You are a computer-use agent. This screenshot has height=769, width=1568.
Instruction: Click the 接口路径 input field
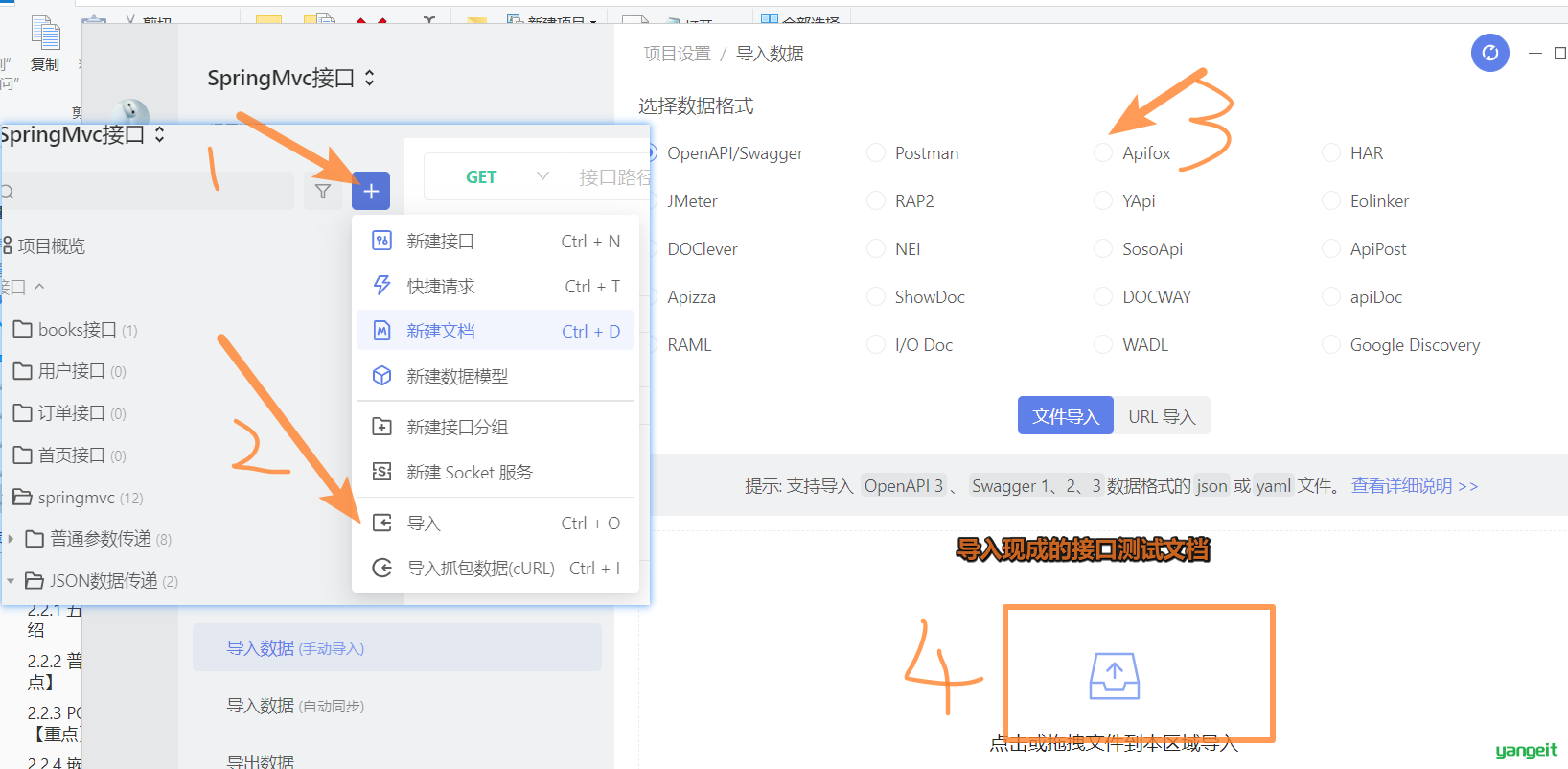coord(609,176)
